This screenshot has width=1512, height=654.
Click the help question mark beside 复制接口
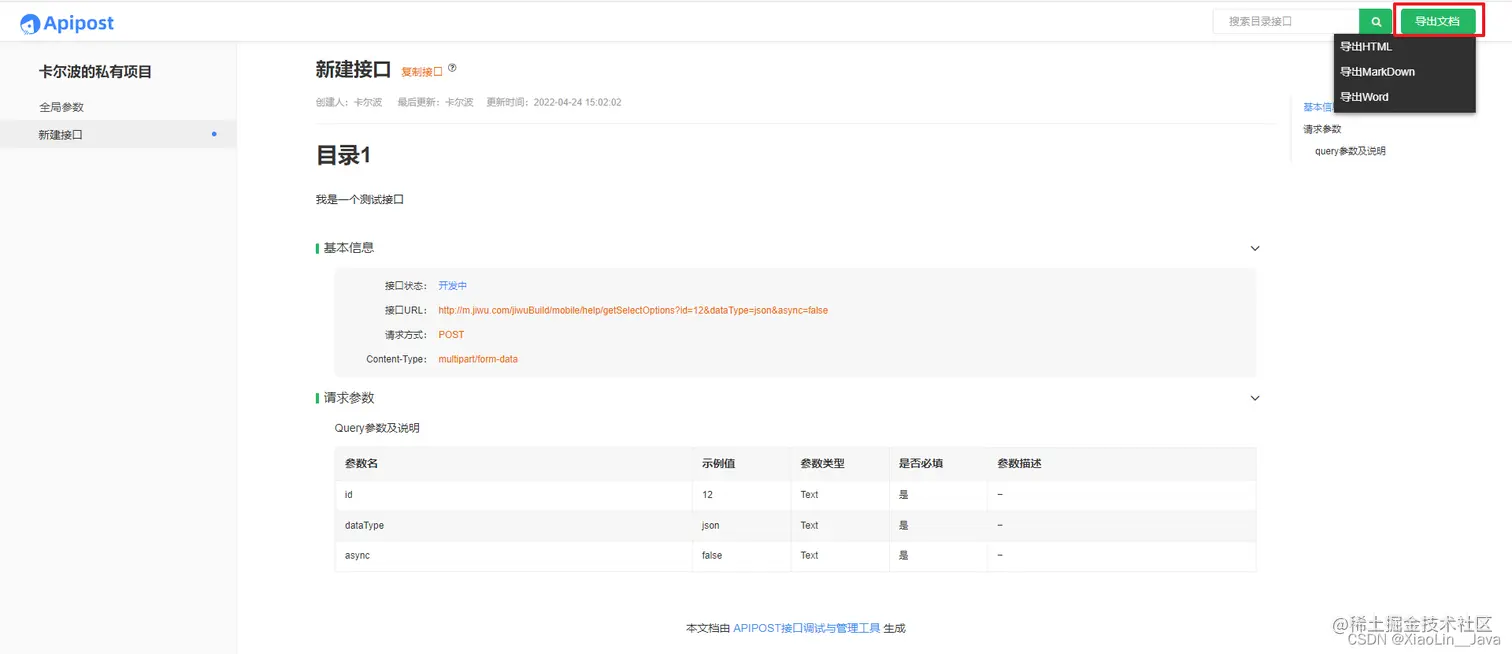coord(452,68)
